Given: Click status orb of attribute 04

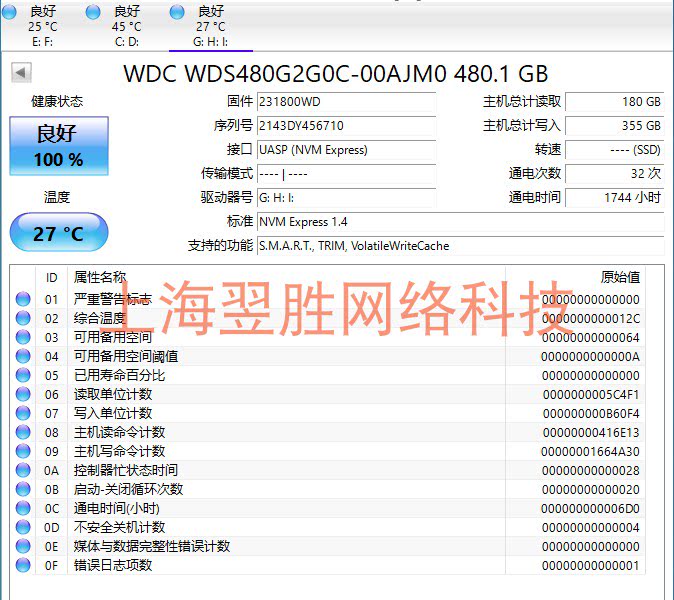Looking at the screenshot, I should click(x=23, y=356).
